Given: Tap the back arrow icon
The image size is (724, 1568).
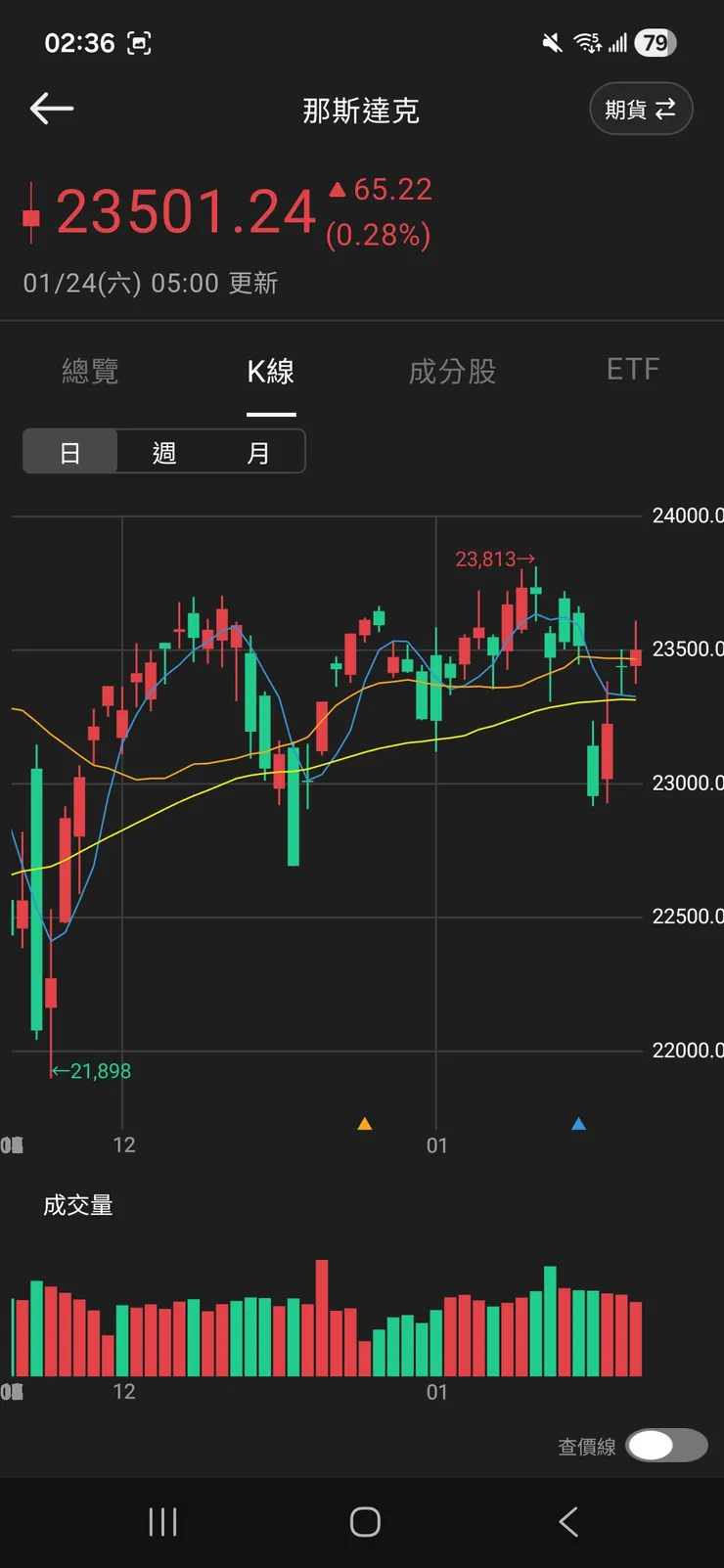Looking at the screenshot, I should click(x=52, y=109).
